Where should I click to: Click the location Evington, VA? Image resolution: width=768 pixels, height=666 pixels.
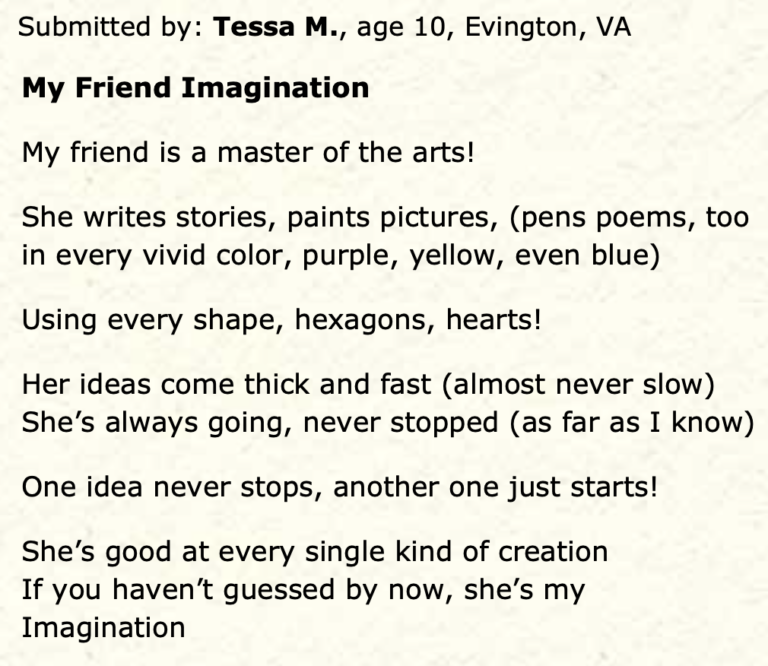click(x=548, y=27)
